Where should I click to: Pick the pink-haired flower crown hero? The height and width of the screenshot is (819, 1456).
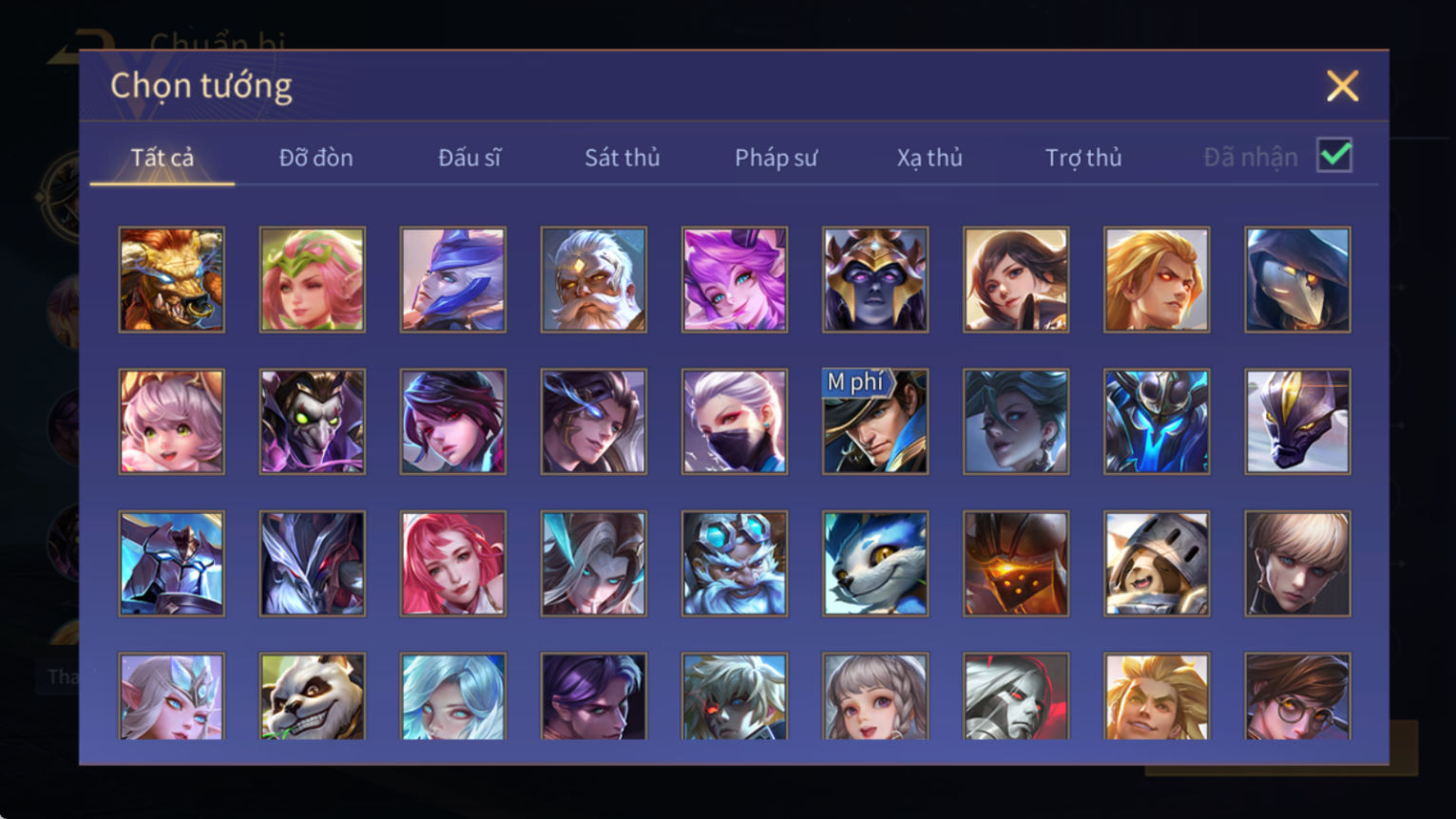pos(312,279)
